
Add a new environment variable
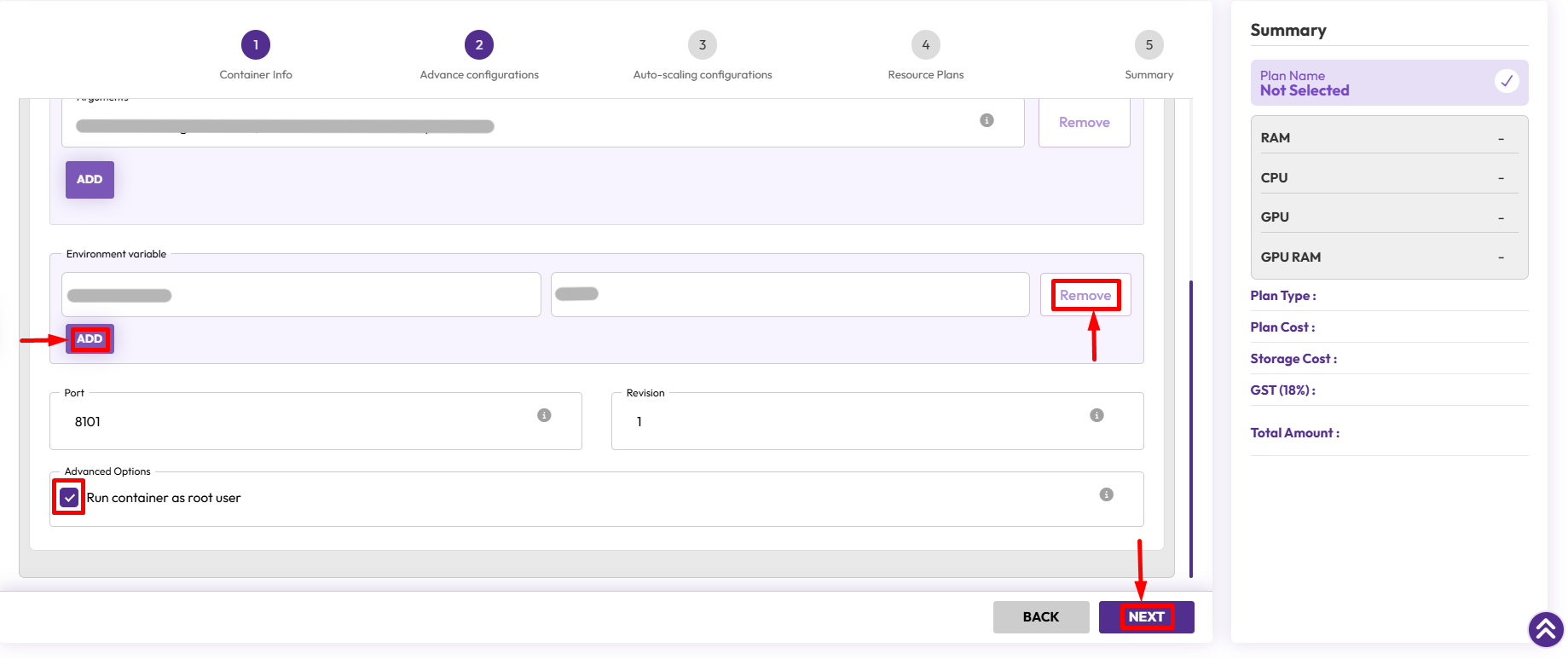click(x=90, y=338)
